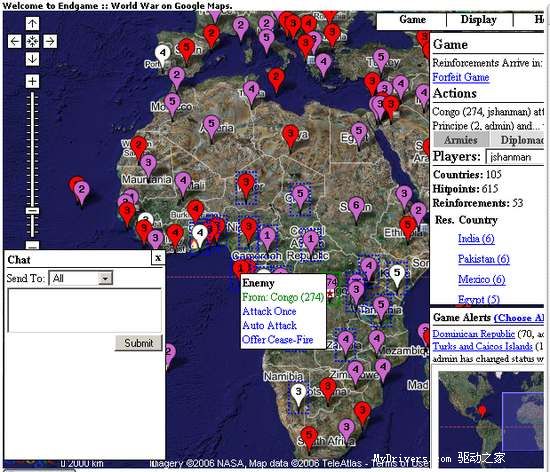The height and width of the screenshot is (472, 550).
Task: Click the map zoom slider handle
Action: coord(32,210)
